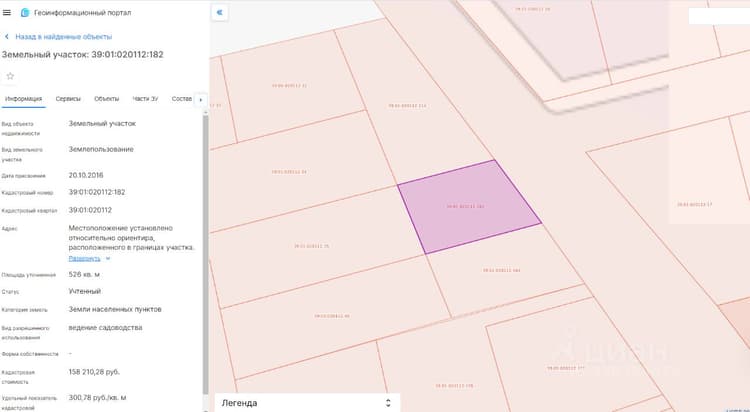Open the Части ЗУ tab
This screenshot has height=412, width=750.
(145, 99)
